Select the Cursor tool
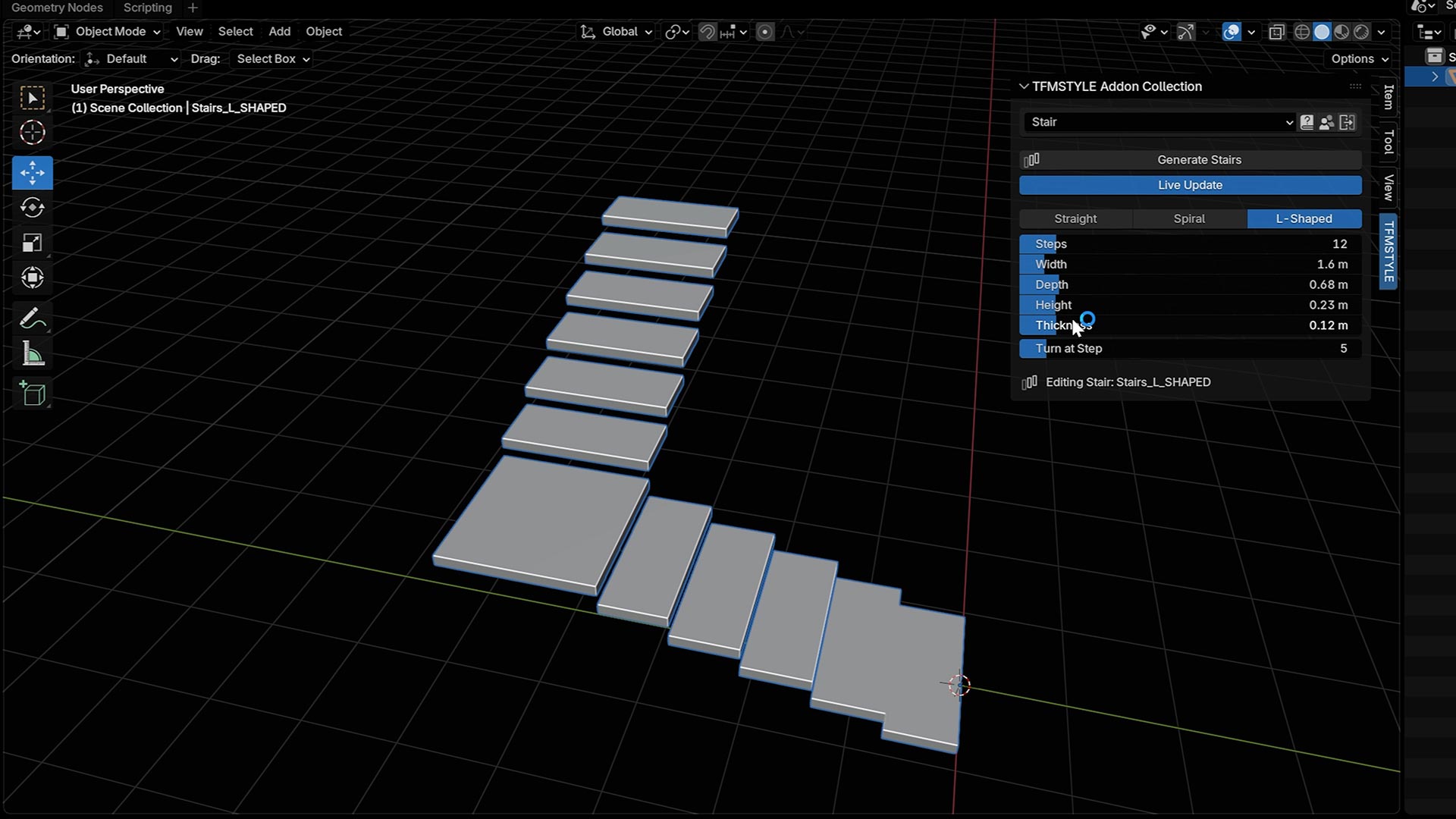Screen dimensions: 1456x819 32,133
